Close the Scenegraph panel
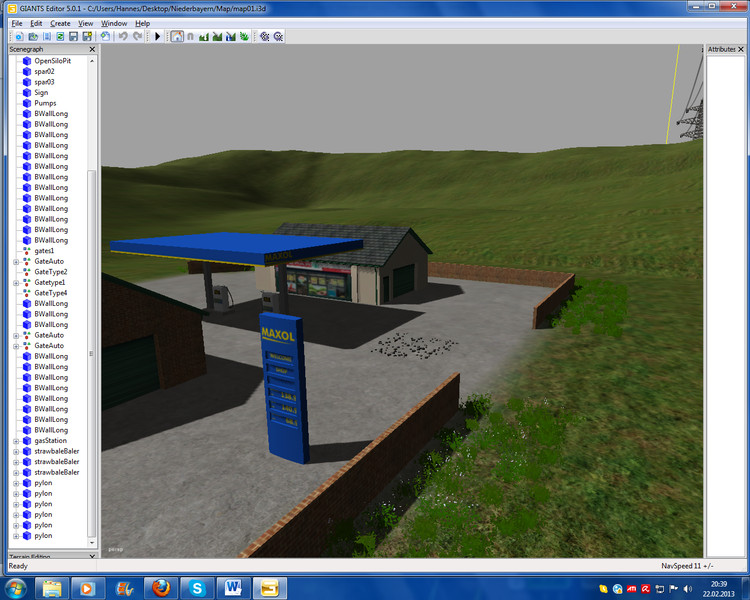The width and height of the screenshot is (750, 600). coord(92,49)
